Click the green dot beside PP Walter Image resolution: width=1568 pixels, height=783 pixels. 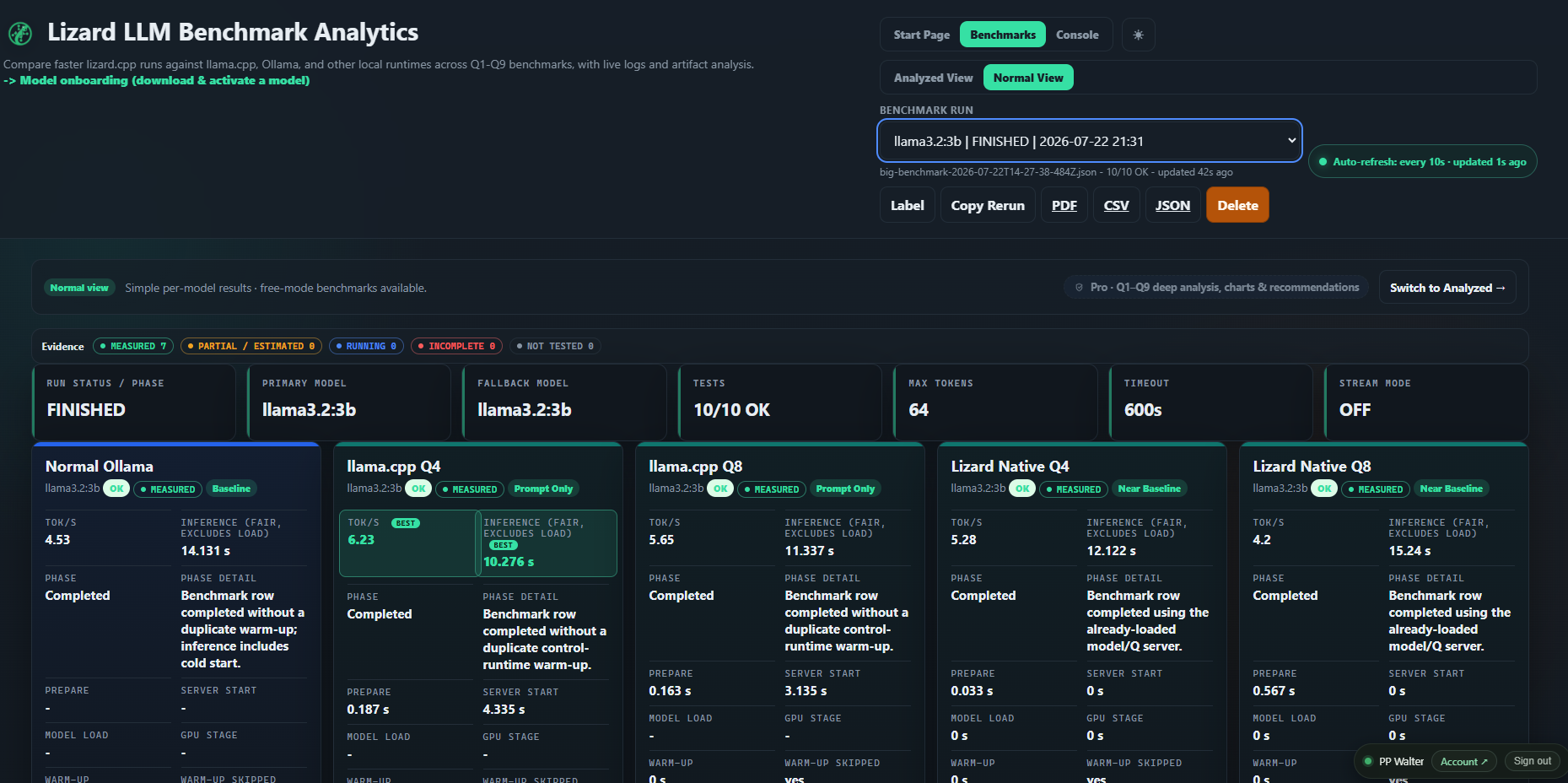tap(1368, 761)
